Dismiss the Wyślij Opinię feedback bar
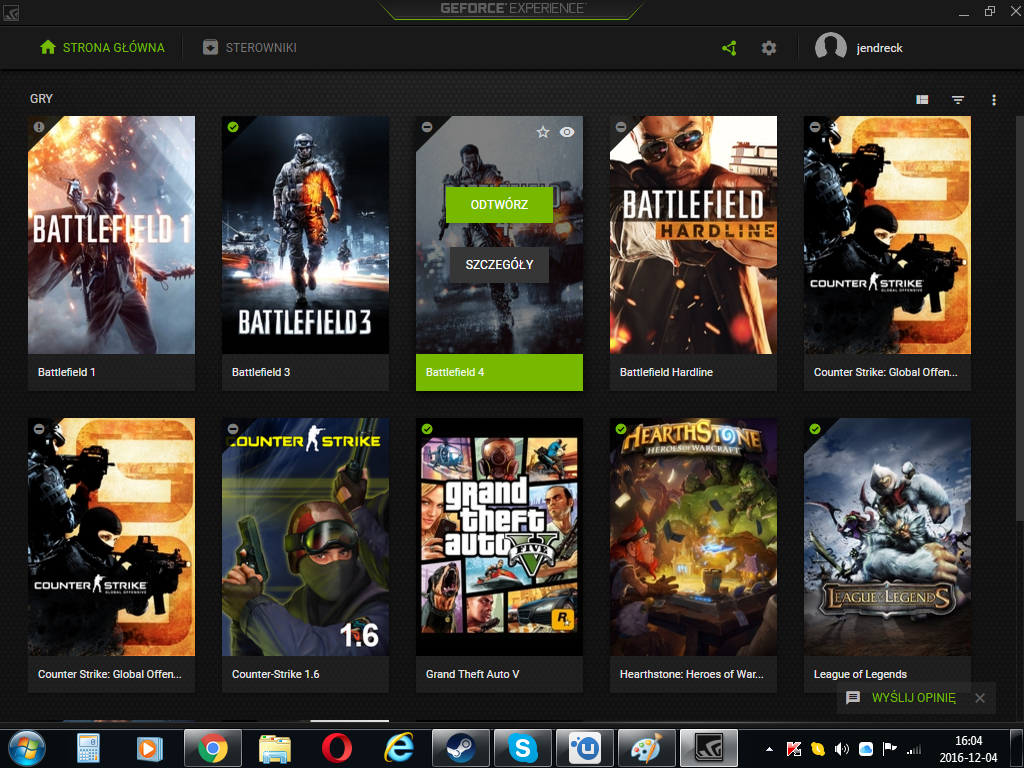Screen dimensions: 1024x768 (x=980, y=697)
